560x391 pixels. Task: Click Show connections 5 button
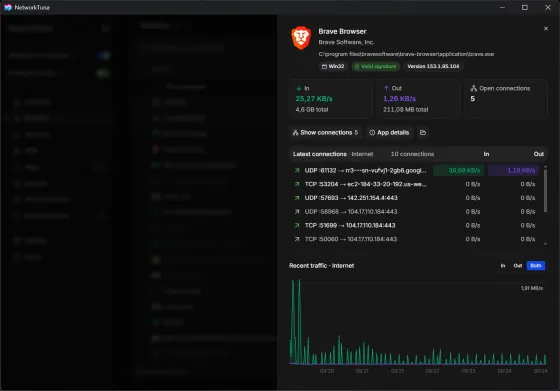pos(325,132)
